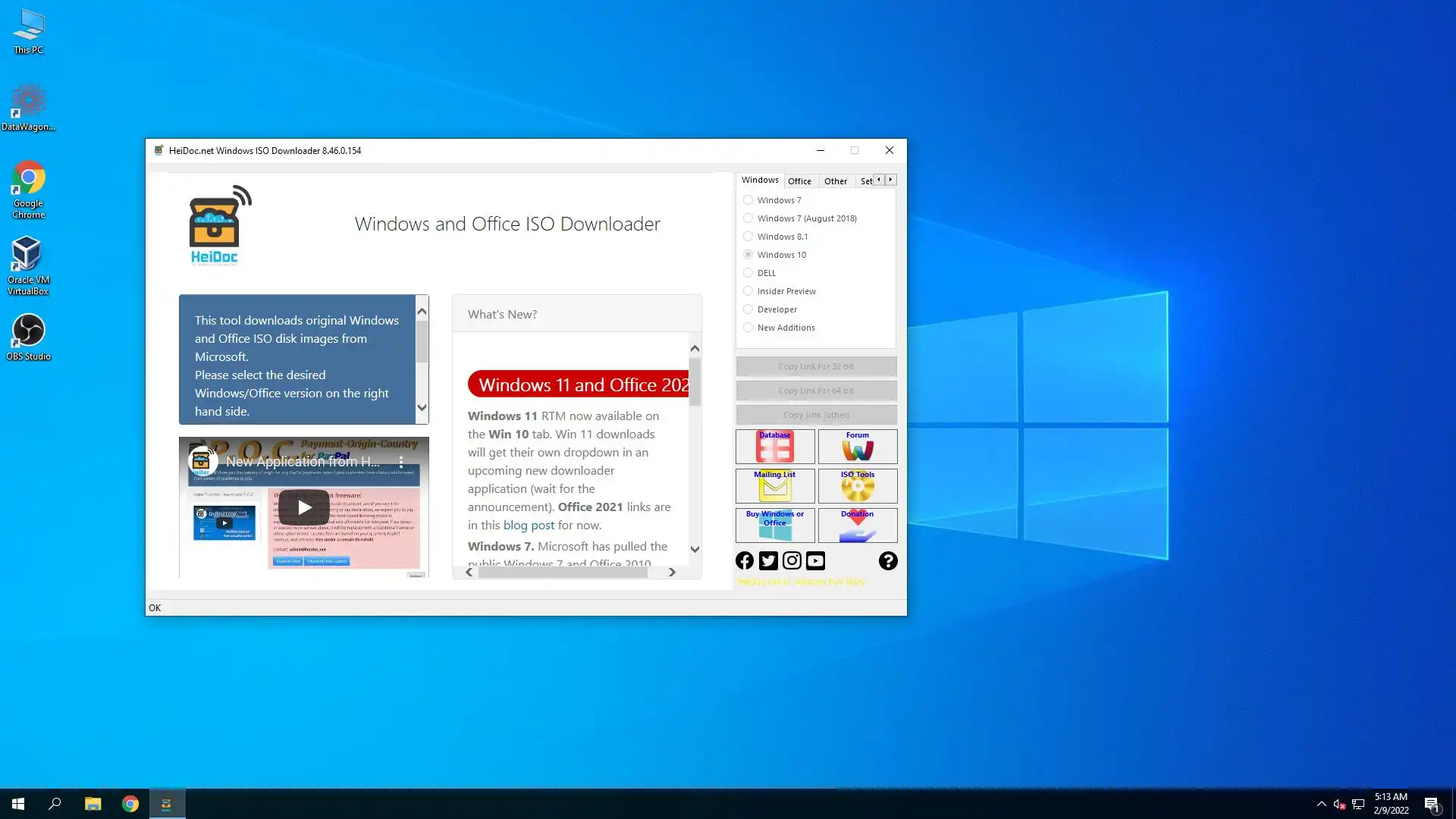Select the Windows 7 radio button
The width and height of the screenshot is (1456, 819).
[748, 200]
